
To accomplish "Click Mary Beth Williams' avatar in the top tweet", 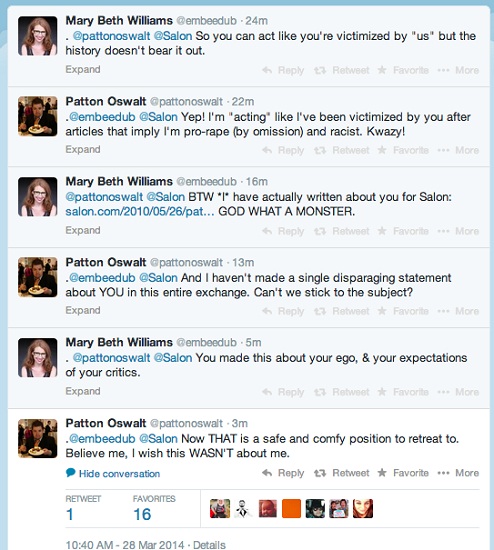I will (x=38, y=36).
